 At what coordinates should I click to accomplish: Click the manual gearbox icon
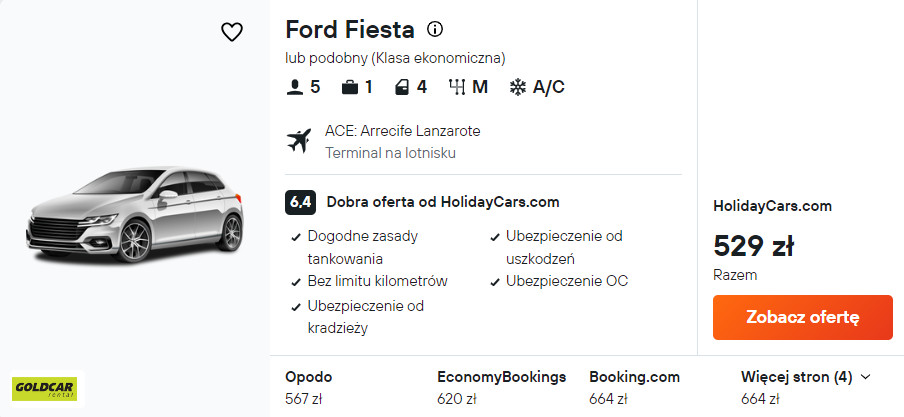(x=457, y=87)
